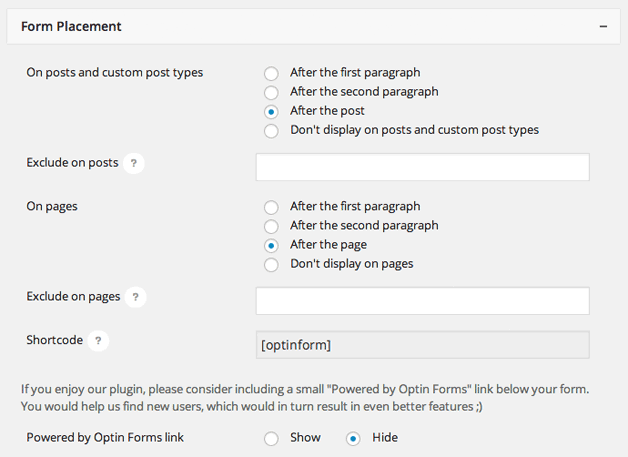Click the Powered by Optin Forms link label

[105, 437]
